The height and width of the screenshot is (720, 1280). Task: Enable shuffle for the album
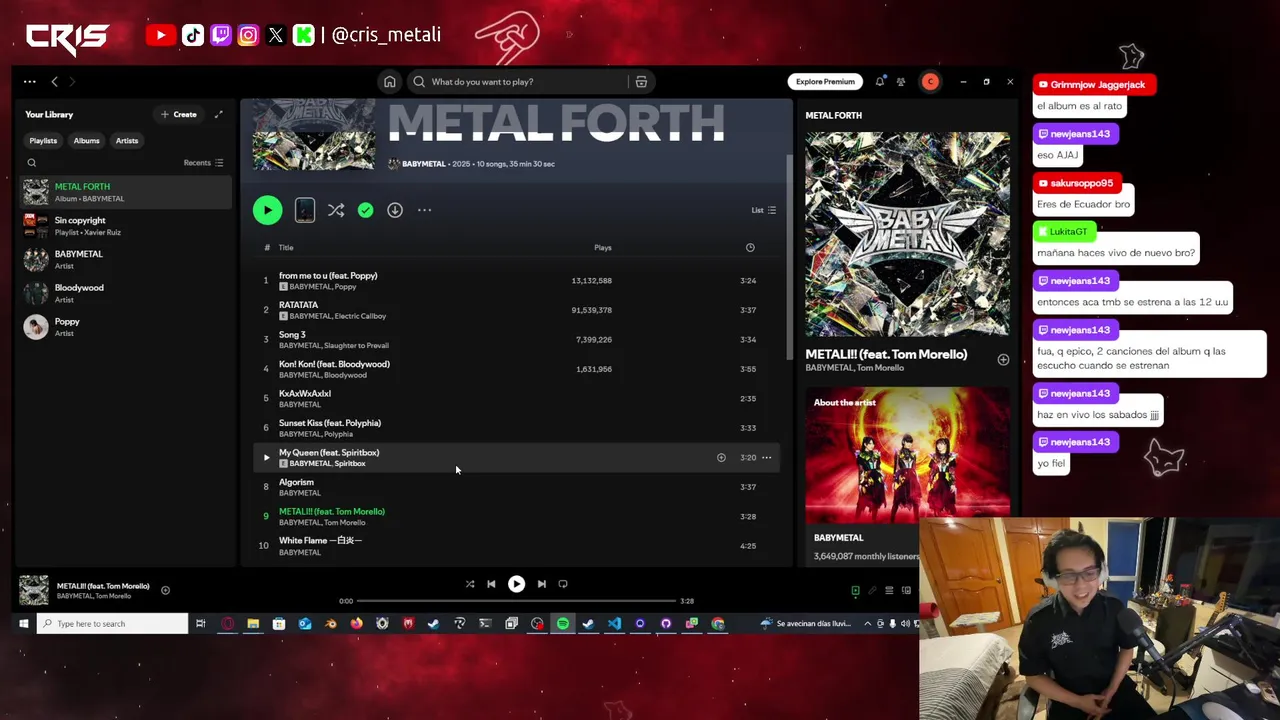(336, 210)
